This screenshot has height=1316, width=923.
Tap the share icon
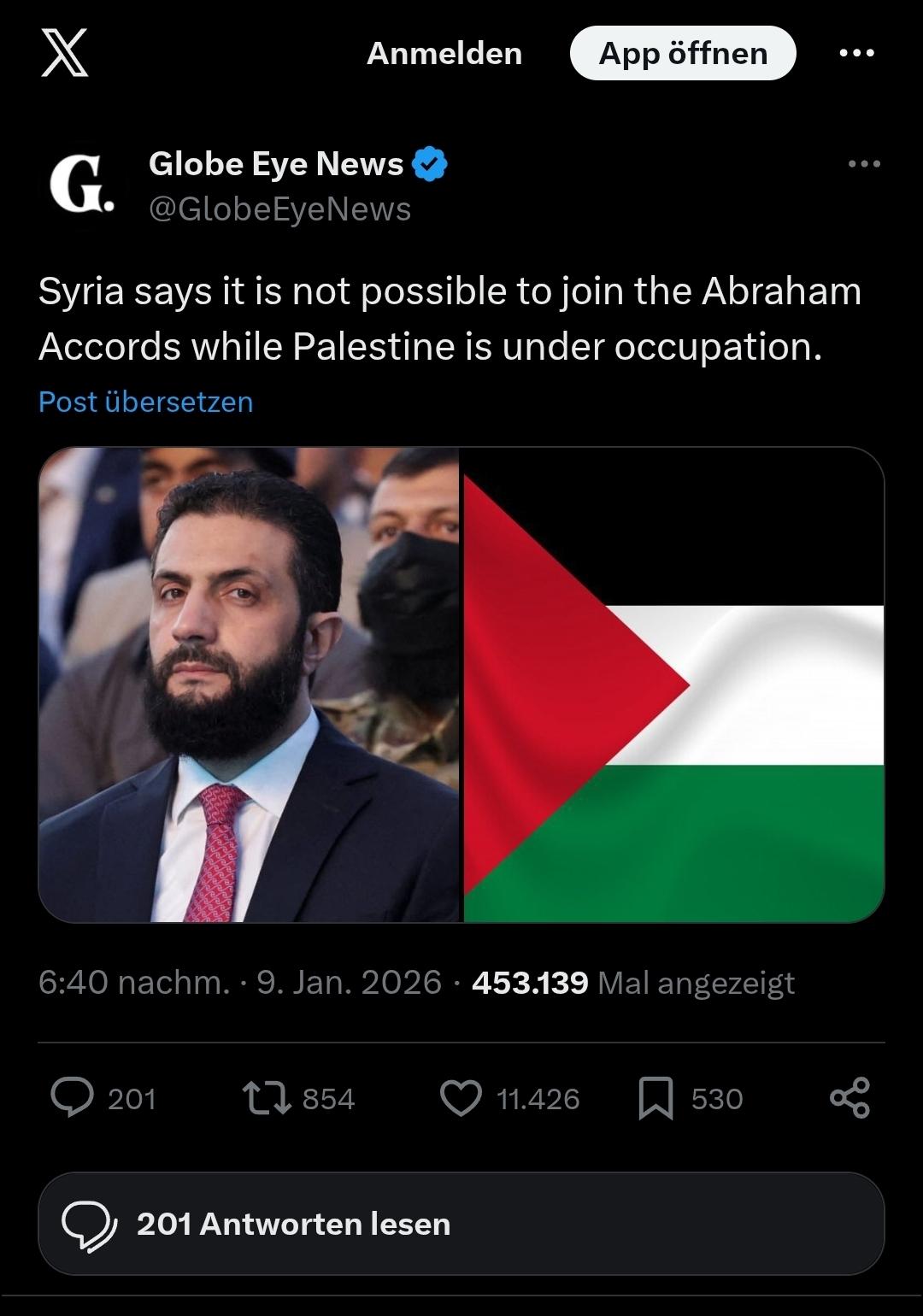coord(850,1098)
